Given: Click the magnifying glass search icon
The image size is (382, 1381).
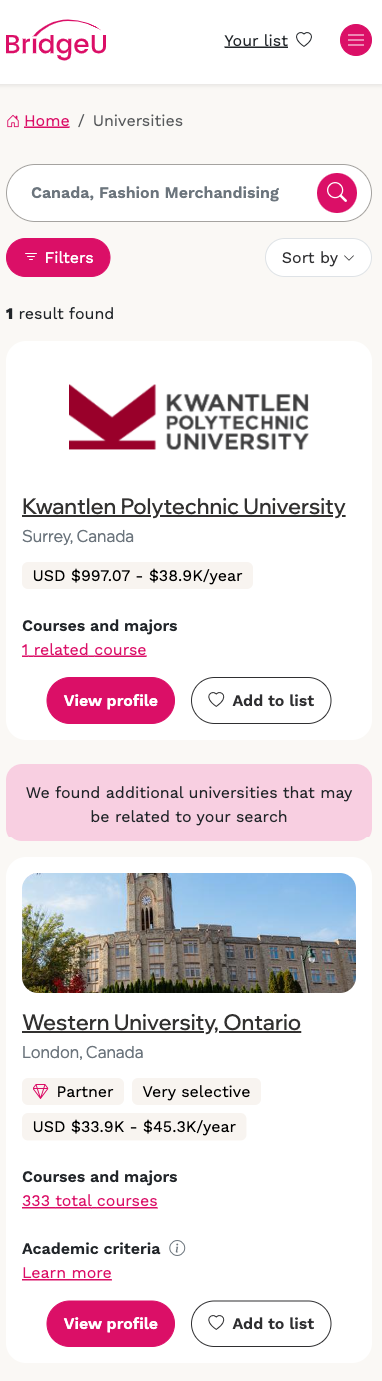Looking at the screenshot, I should coord(337,193).
